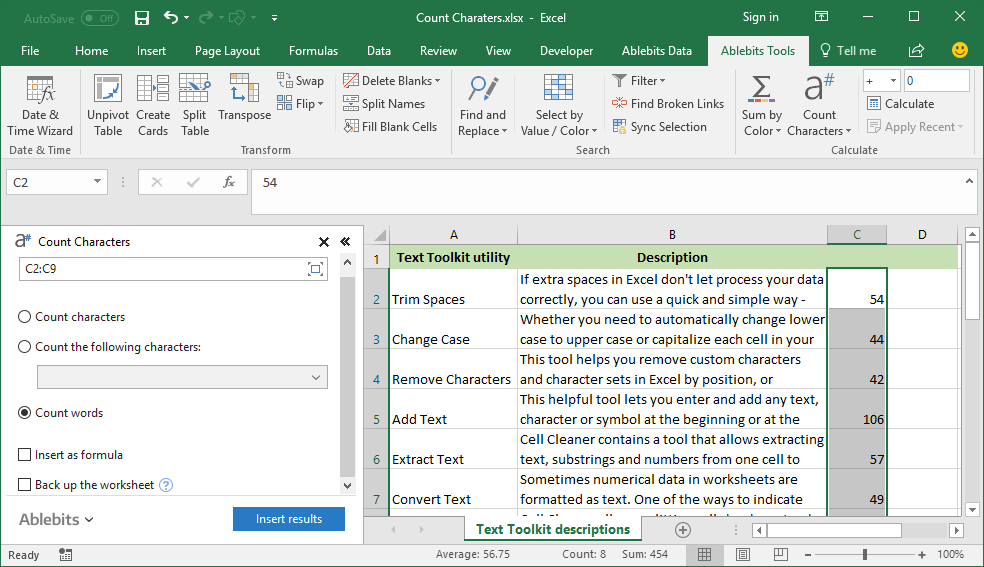Open the Create Cards tool
Screen dimensions: 984x567
point(153,105)
